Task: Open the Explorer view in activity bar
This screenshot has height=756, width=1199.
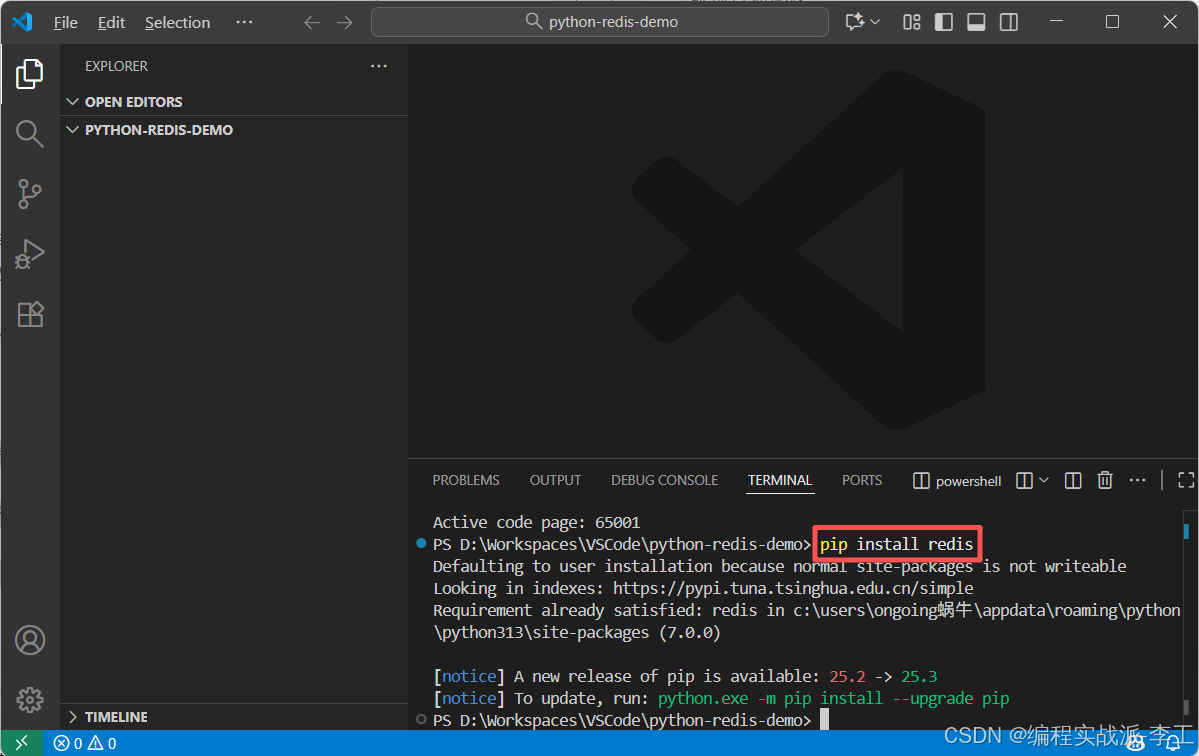Action: coord(30,74)
